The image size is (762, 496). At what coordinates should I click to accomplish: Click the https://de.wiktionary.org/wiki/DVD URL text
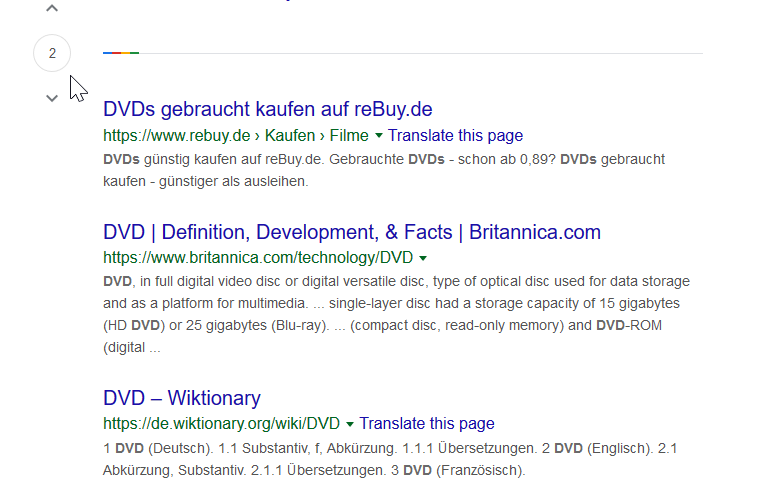[221, 424]
